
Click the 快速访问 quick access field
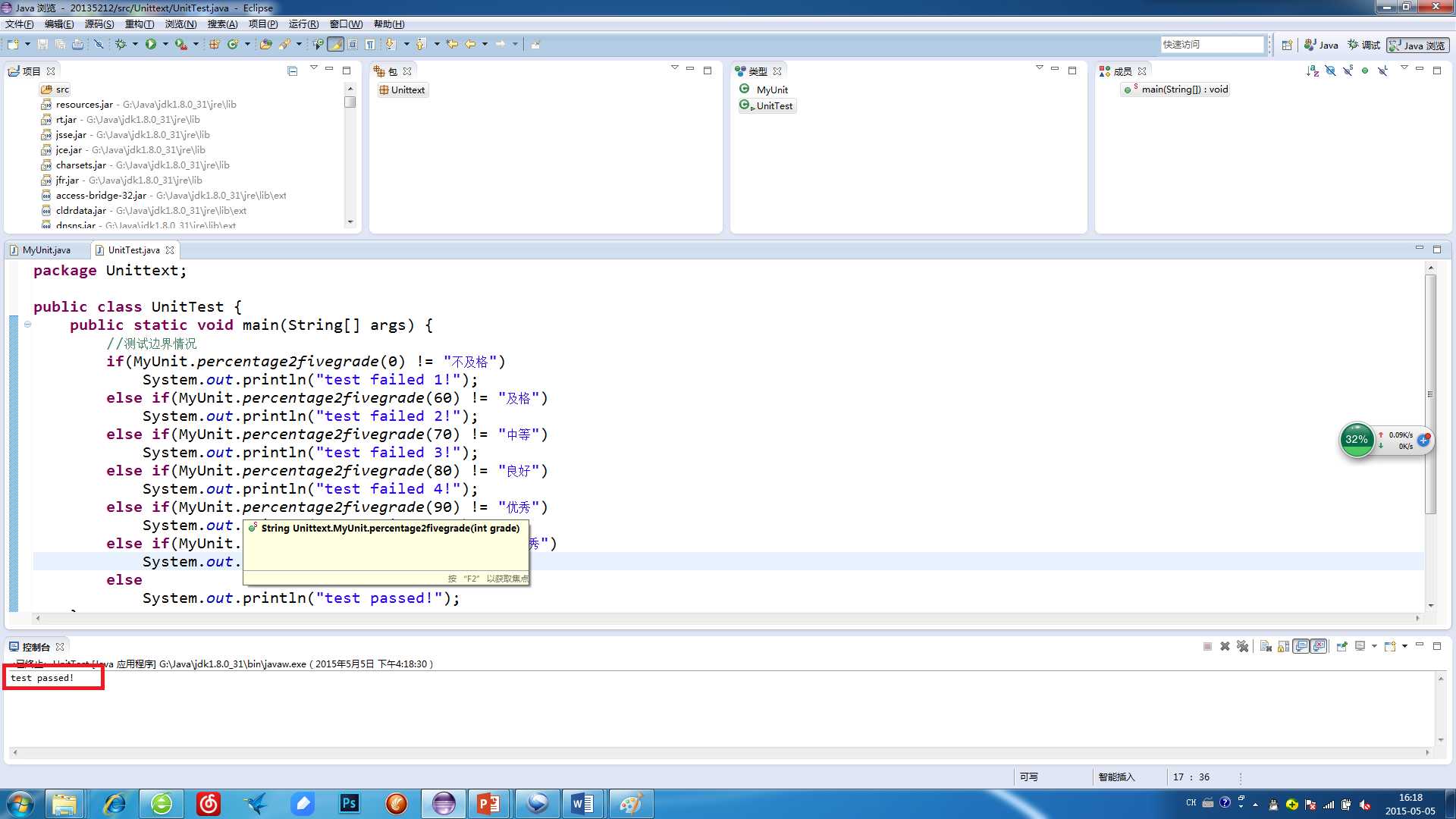[1212, 45]
